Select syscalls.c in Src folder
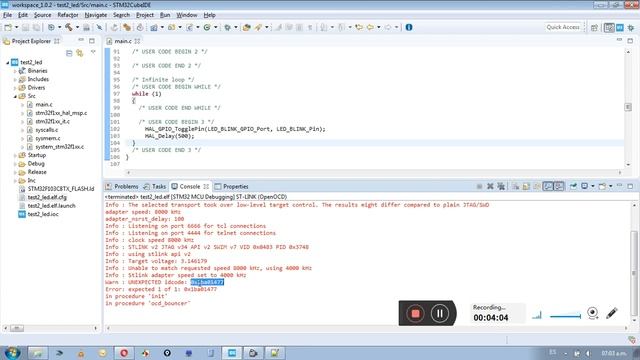Screen dimensions: 640x360 [x=47, y=130]
